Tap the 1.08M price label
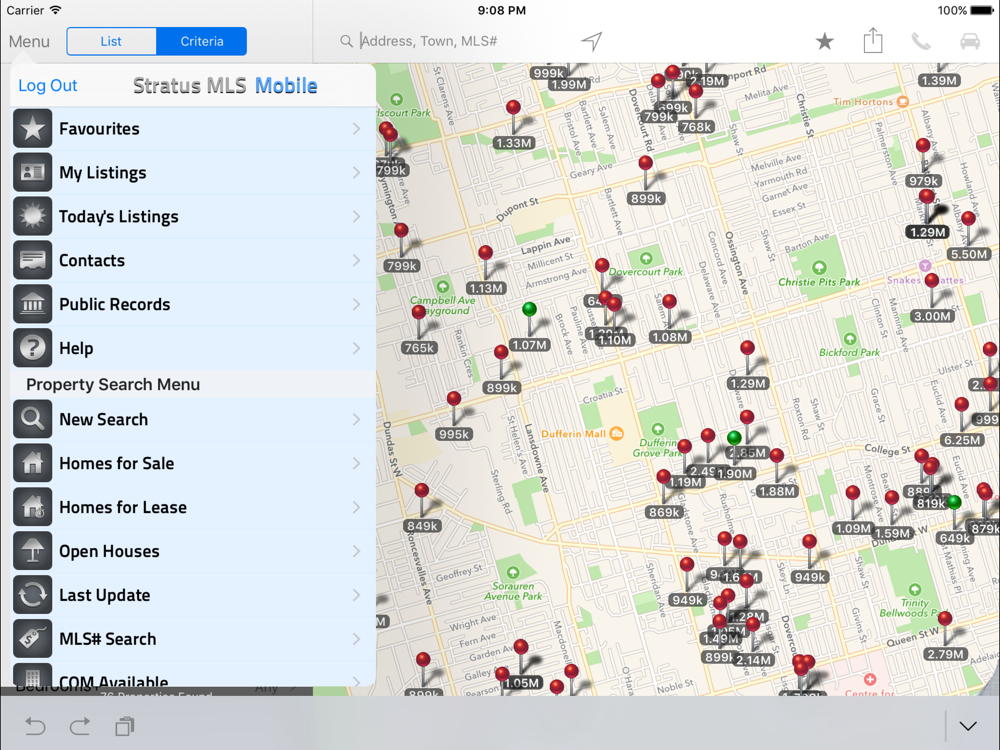The width and height of the screenshot is (1000, 750). point(670,337)
